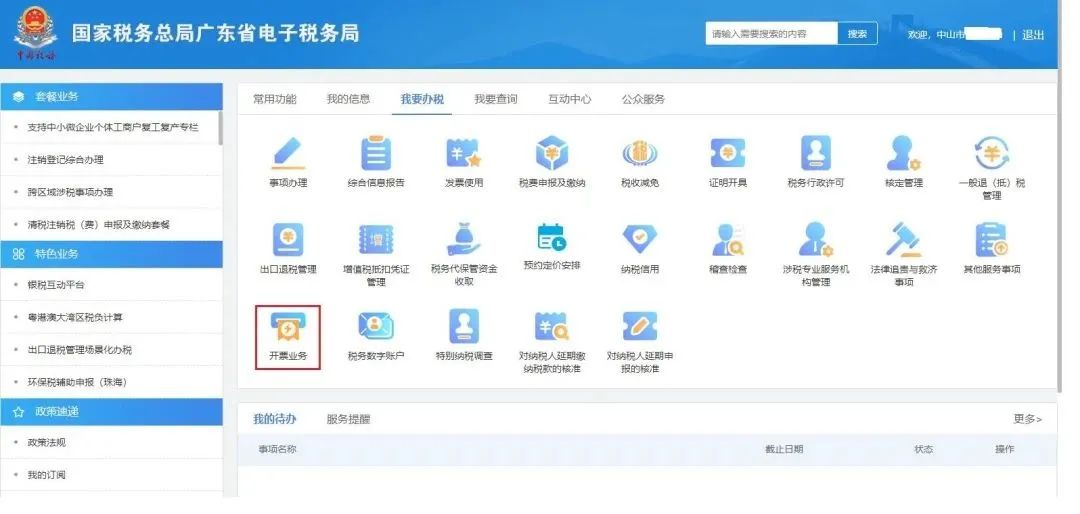Click 退出 to log out
1080x514 pixels.
pyautogui.click(x=1033, y=34)
